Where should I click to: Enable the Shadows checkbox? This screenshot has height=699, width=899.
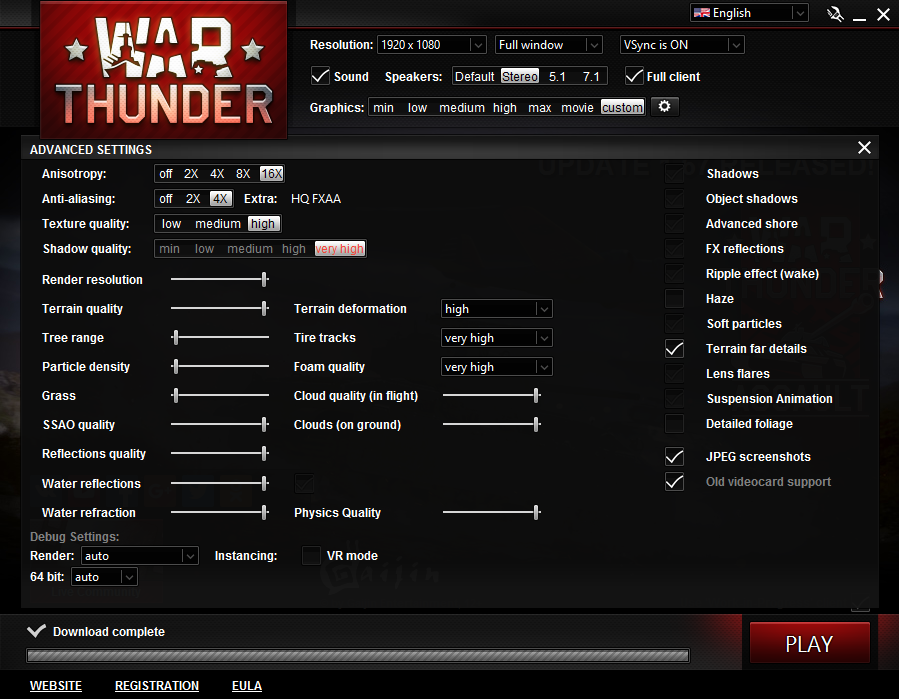click(x=674, y=173)
